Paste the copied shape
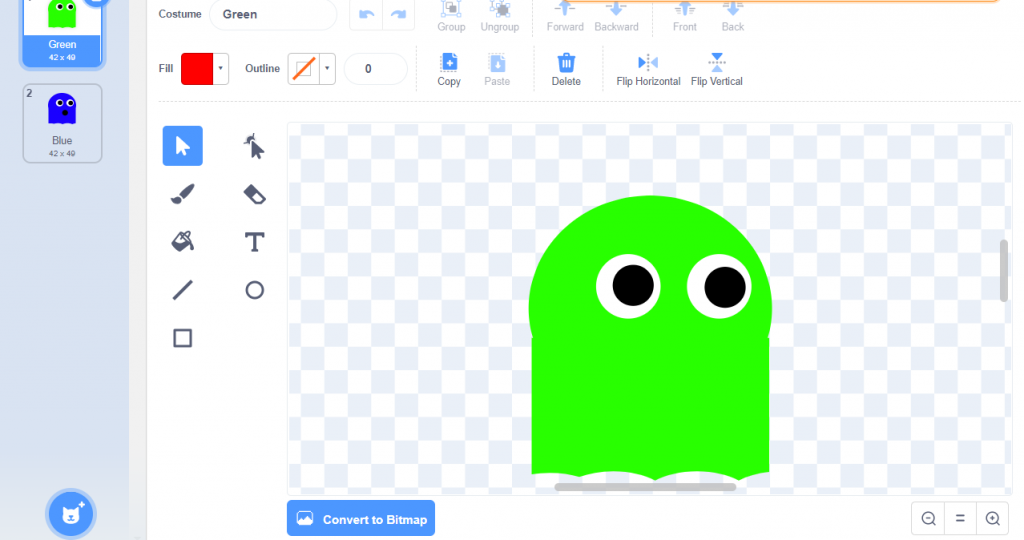Screen dimensions: 1024x540 pyautogui.click(x=497, y=69)
